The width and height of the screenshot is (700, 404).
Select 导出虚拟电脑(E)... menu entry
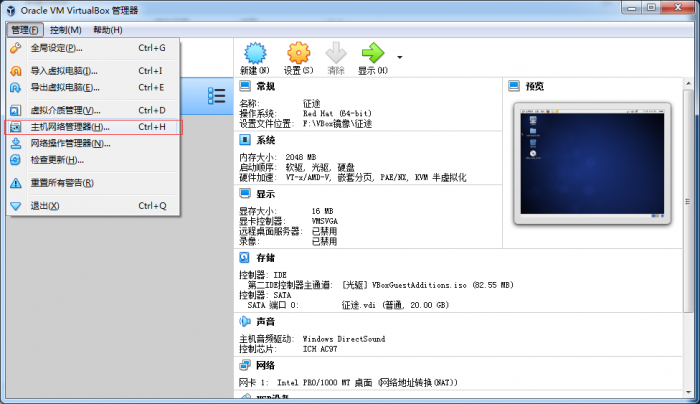click(93, 87)
